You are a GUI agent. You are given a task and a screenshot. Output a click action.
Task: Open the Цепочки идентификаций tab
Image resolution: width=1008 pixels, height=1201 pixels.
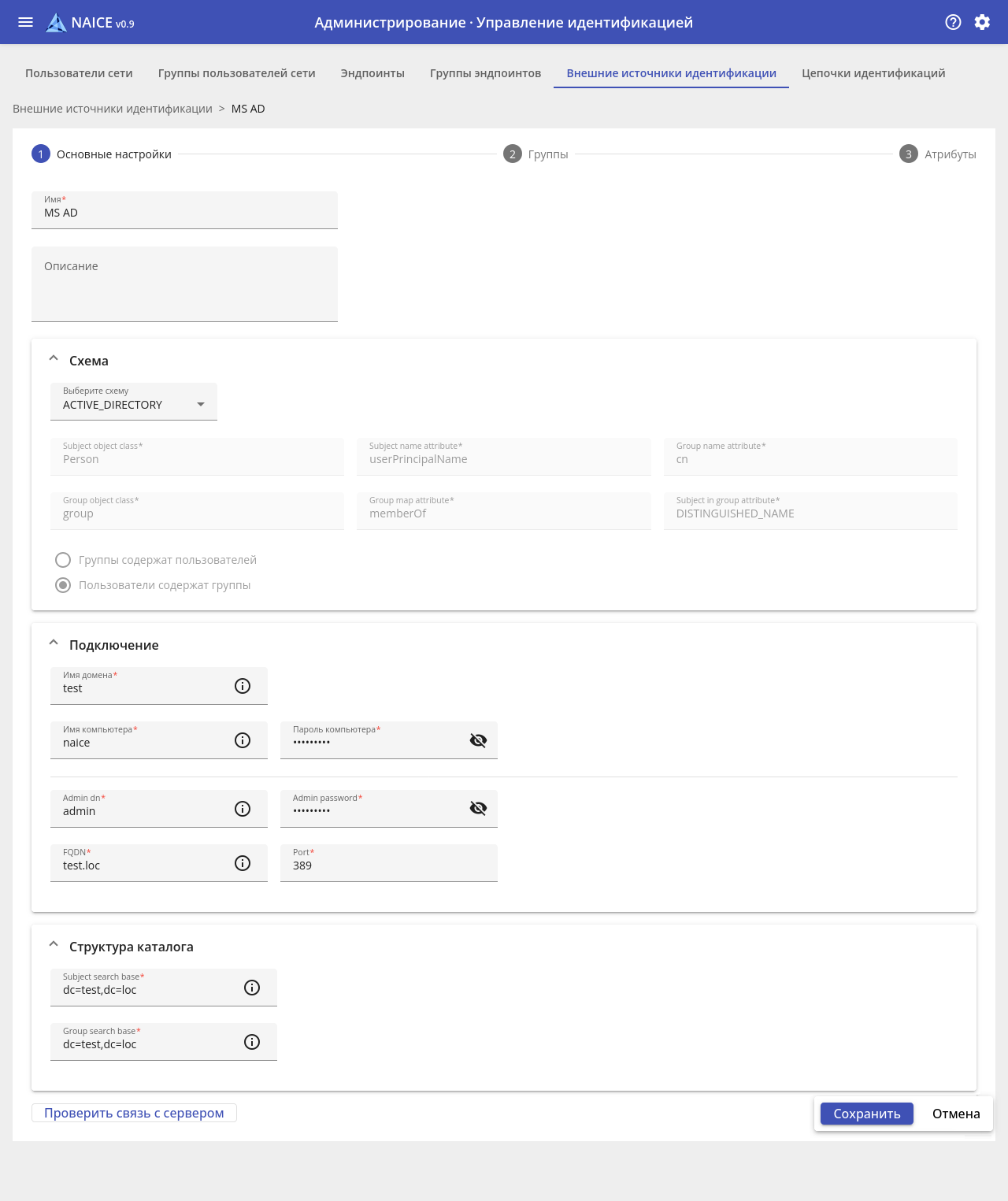point(873,73)
